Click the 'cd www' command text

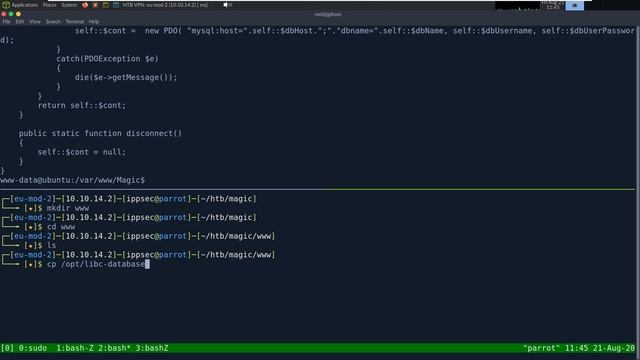coord(61,227)
